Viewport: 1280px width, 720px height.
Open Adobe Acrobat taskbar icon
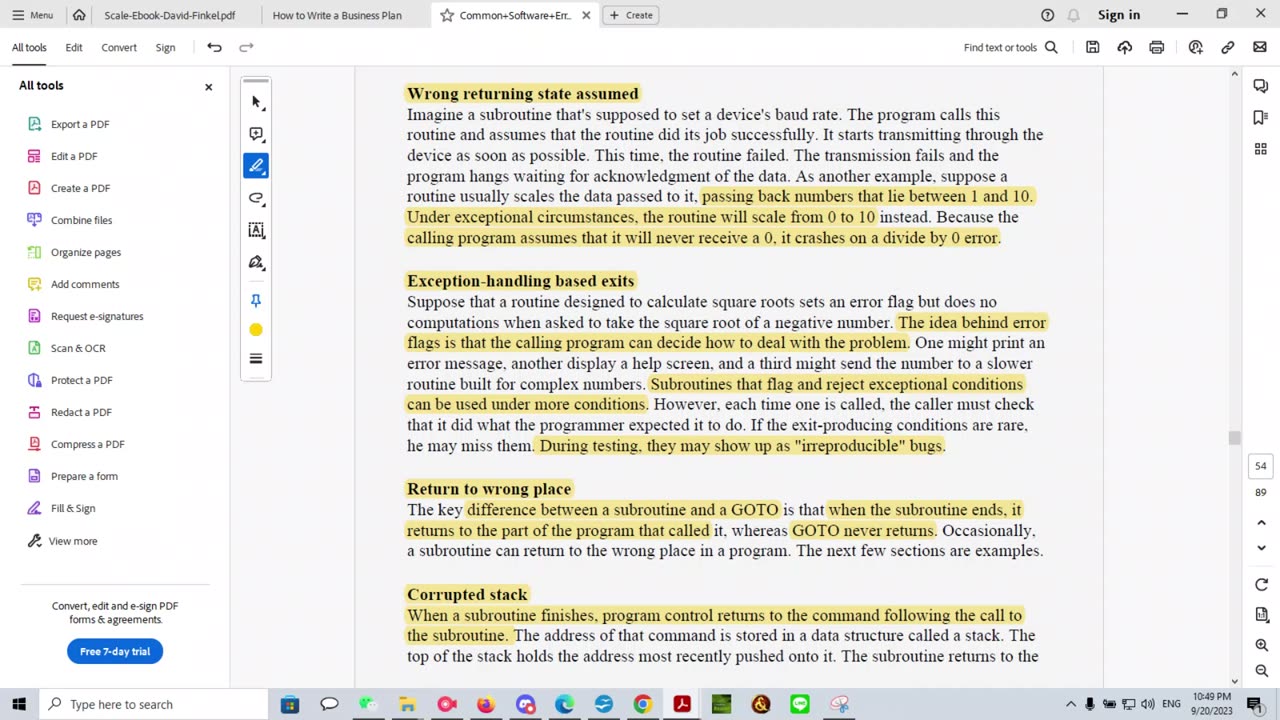point(682,704)
